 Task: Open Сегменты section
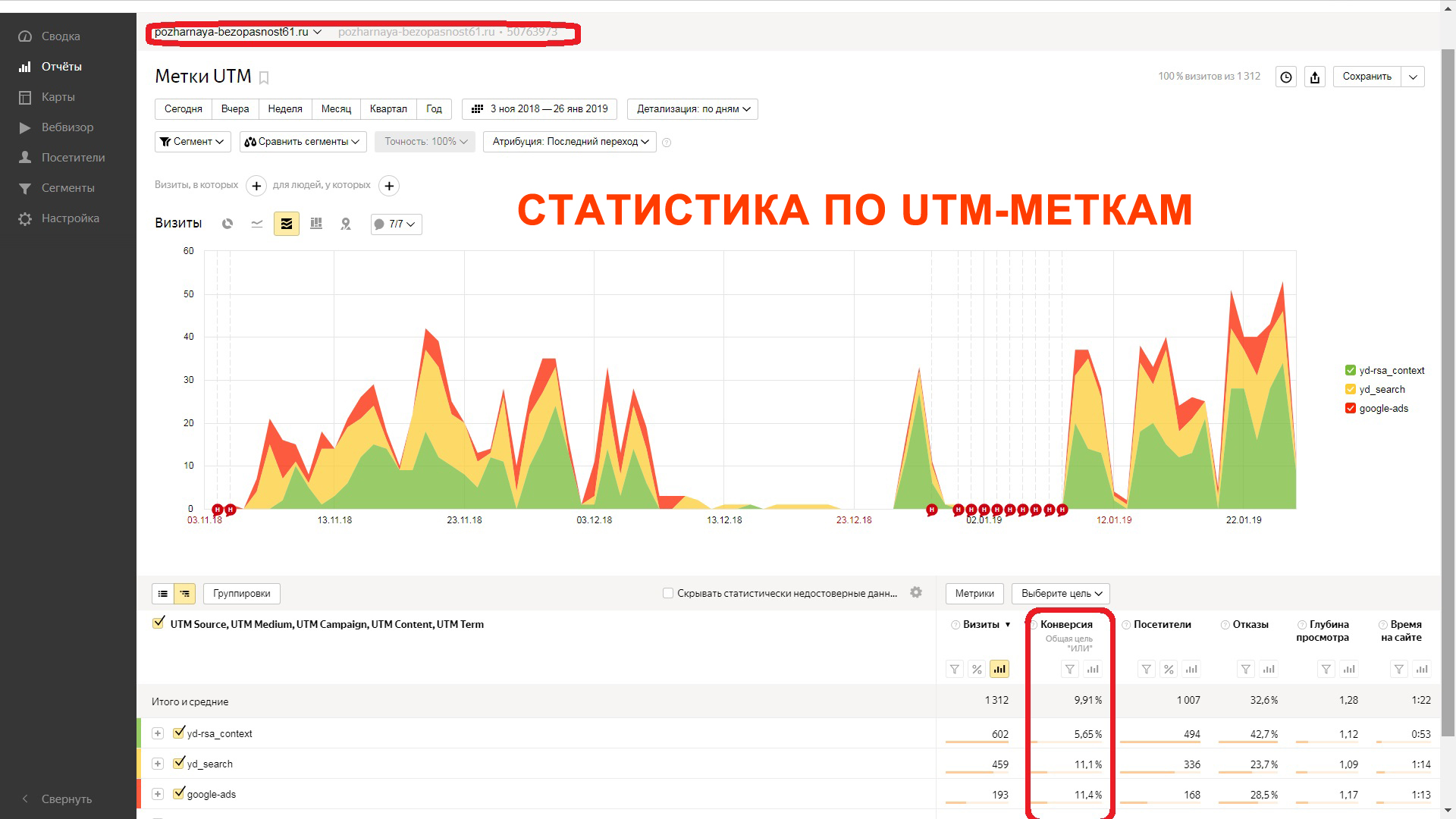pos(57,188)
